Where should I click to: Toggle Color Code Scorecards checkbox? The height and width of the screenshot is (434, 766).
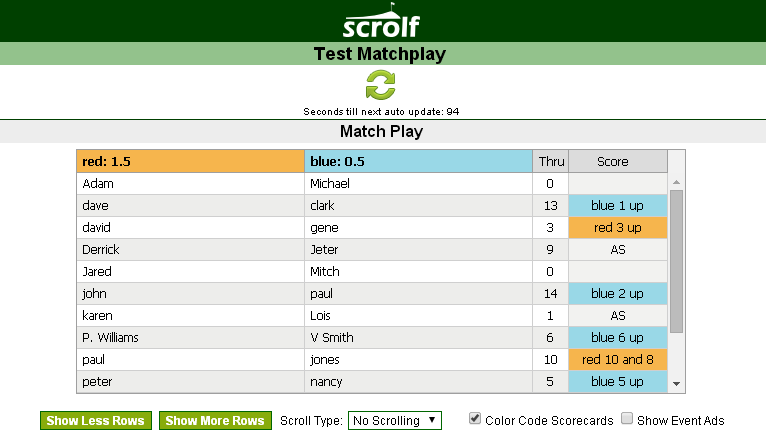(x=474, y=418)
